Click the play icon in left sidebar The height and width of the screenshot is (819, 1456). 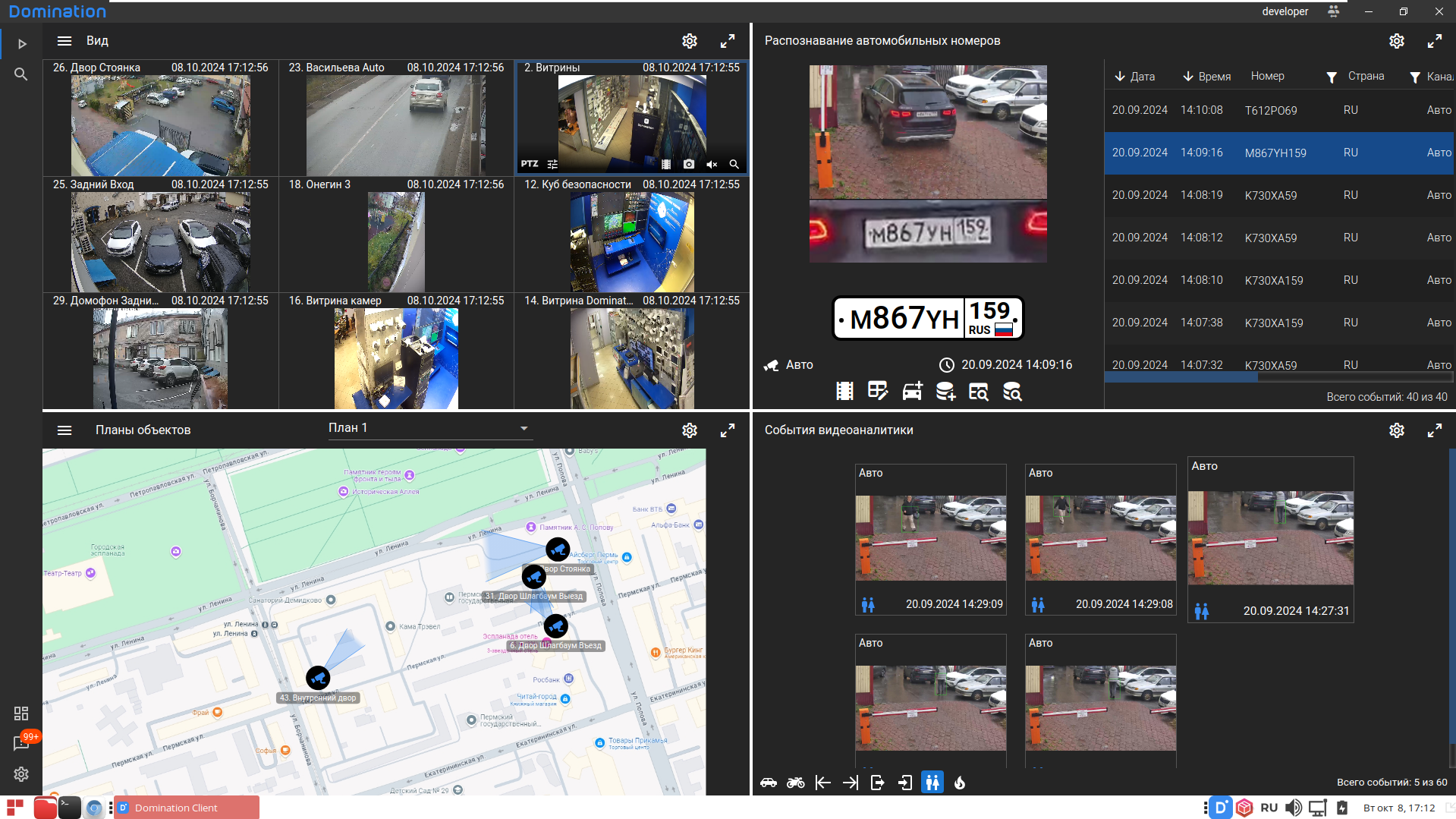(x=22, y=44)
